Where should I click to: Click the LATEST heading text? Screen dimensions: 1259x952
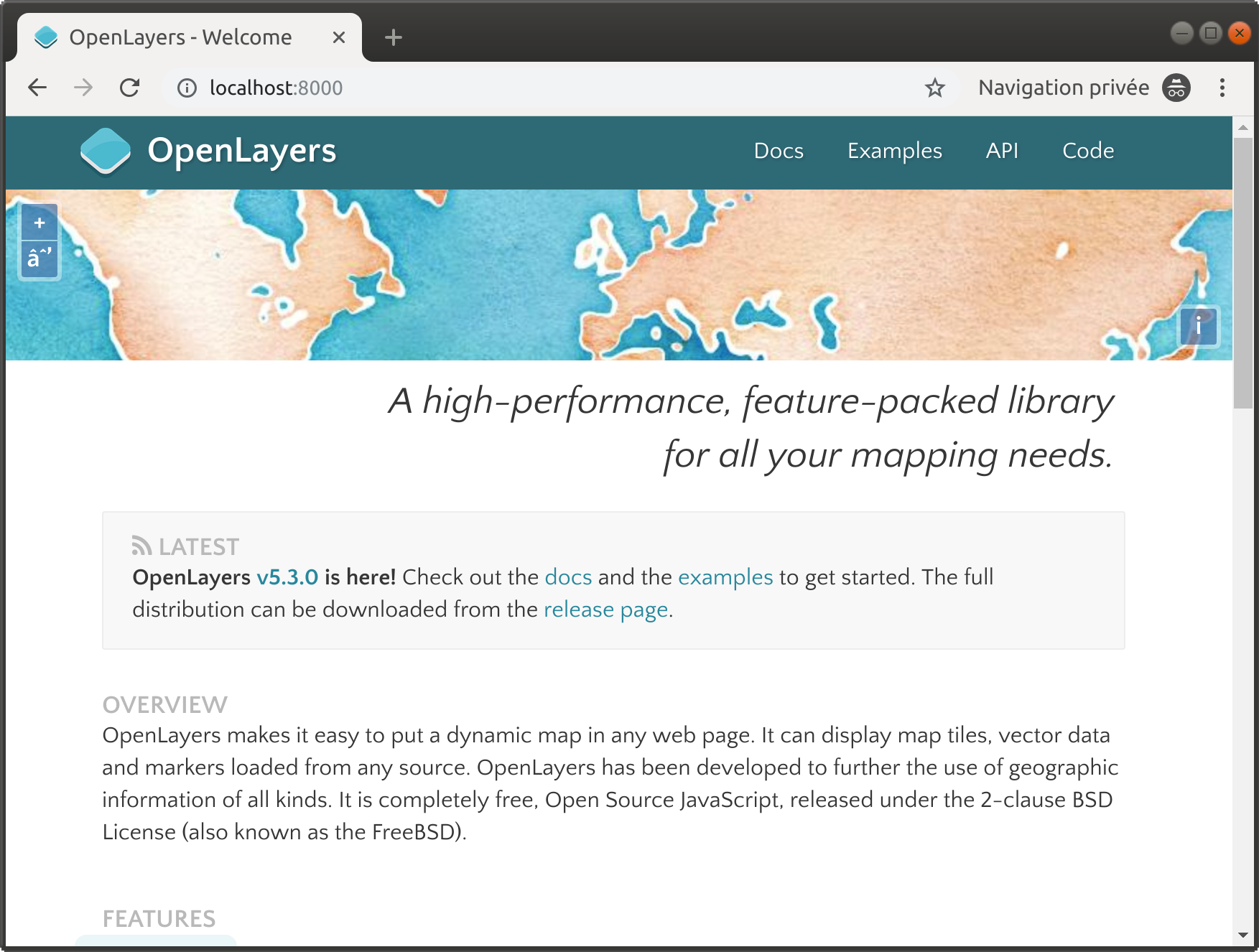coord(199,547)
